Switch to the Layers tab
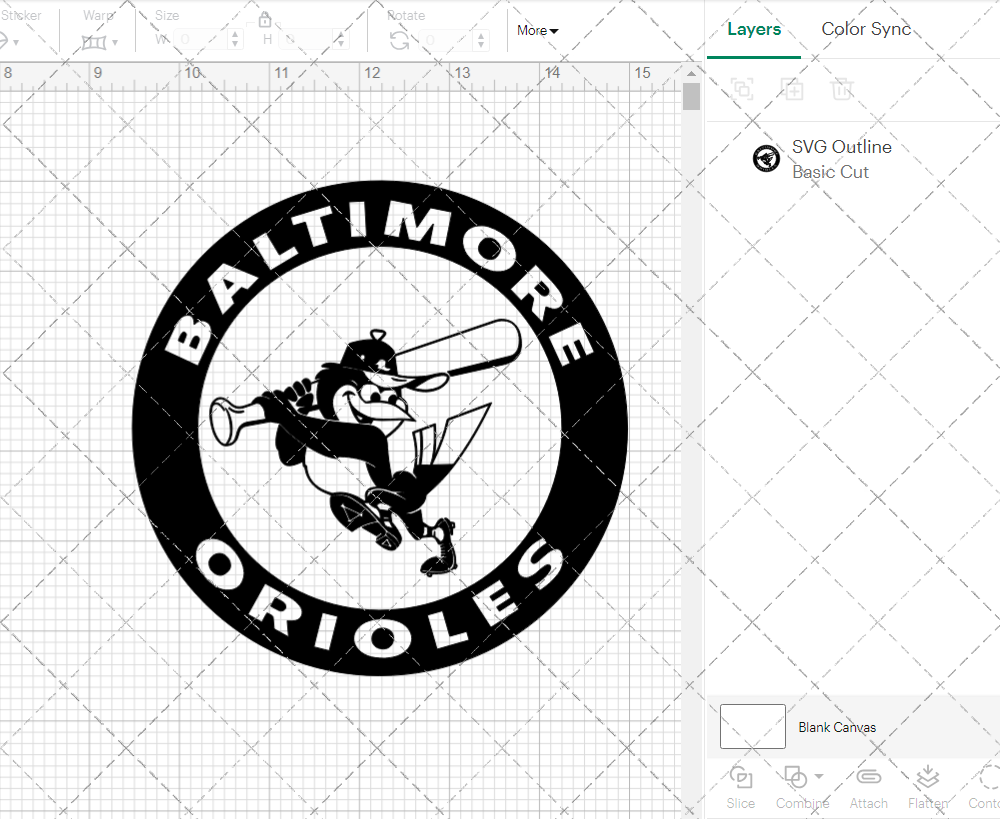The image size is (1000, 819). click(754, 29)
